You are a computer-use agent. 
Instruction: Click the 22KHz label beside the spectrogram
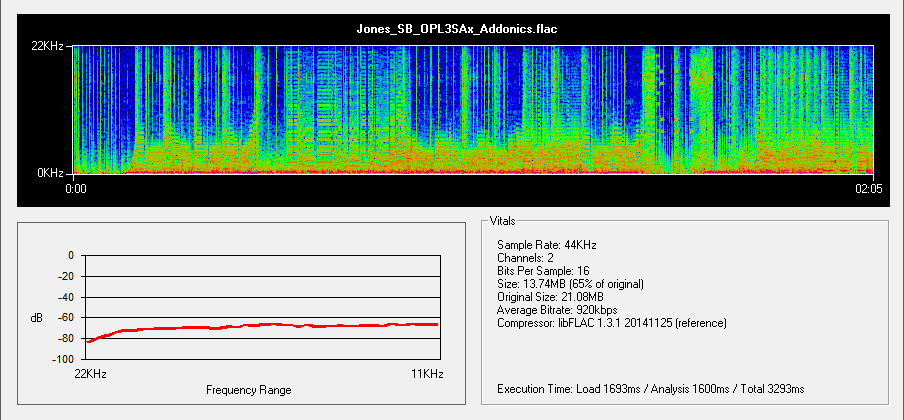50,48
